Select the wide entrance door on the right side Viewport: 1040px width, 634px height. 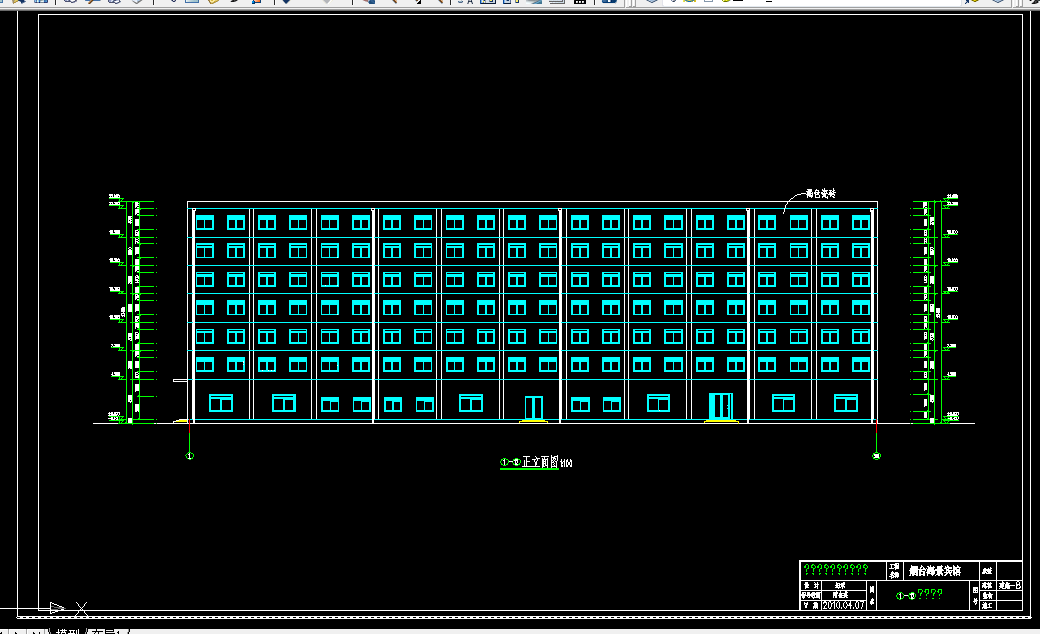tap(720, 407)
